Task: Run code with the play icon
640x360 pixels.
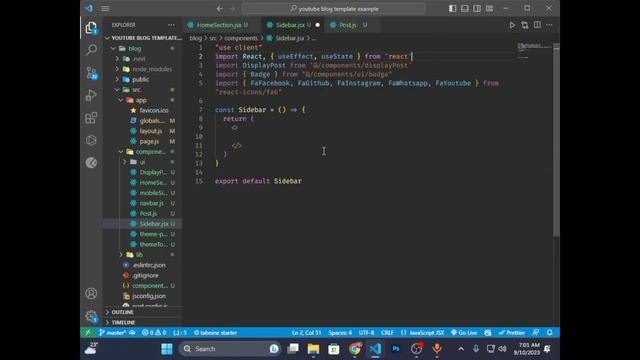Action: [512, 25]
